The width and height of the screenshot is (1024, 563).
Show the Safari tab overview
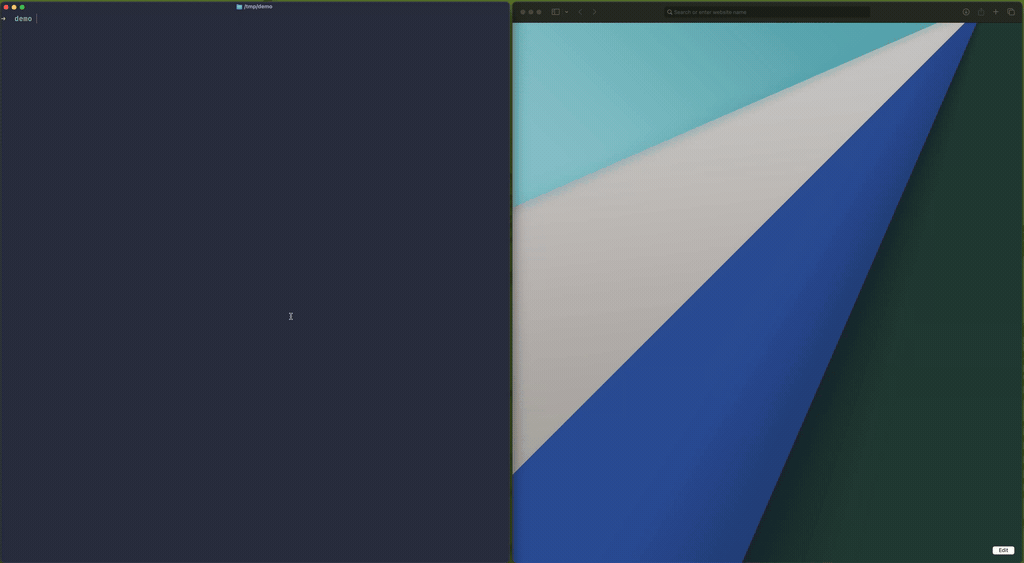point(1011,12)
